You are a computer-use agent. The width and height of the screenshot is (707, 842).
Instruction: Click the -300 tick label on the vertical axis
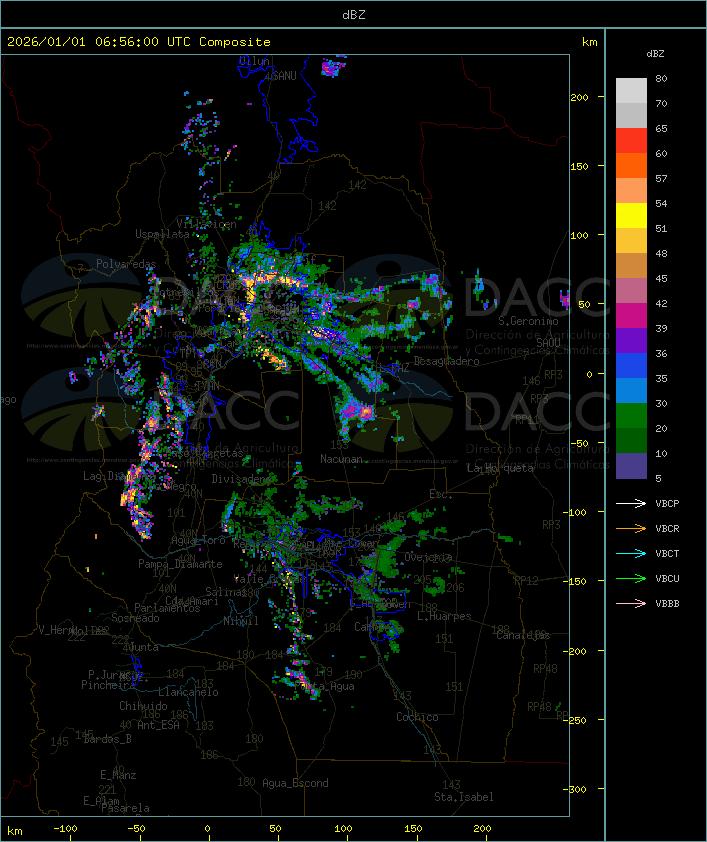(574, 789)
